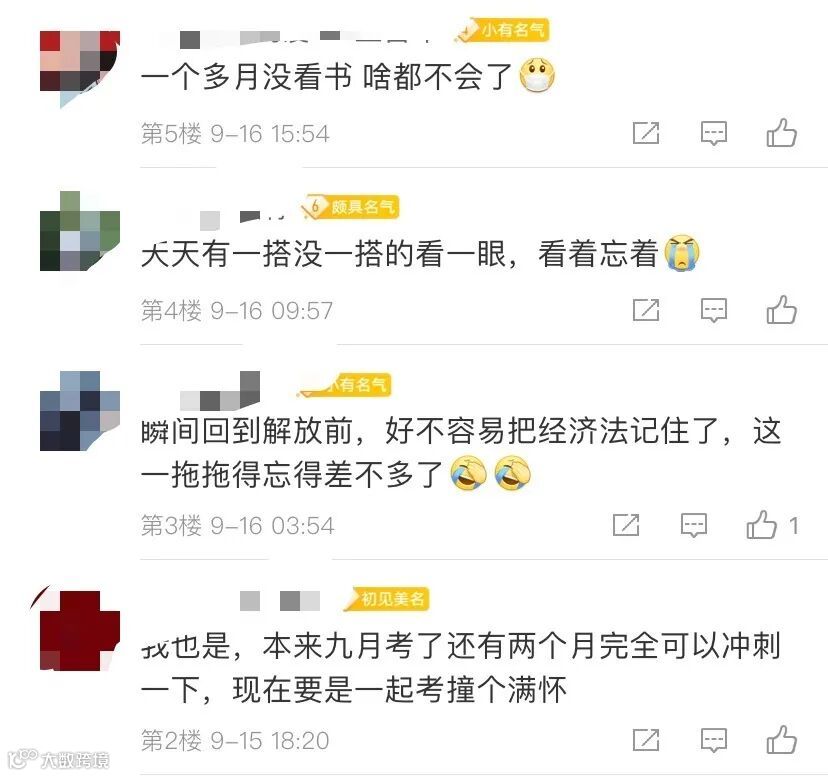Click the 颇具名气 level badge
Image resolution: width=828 pixels, height=776 pixels.
coord(350,206)
